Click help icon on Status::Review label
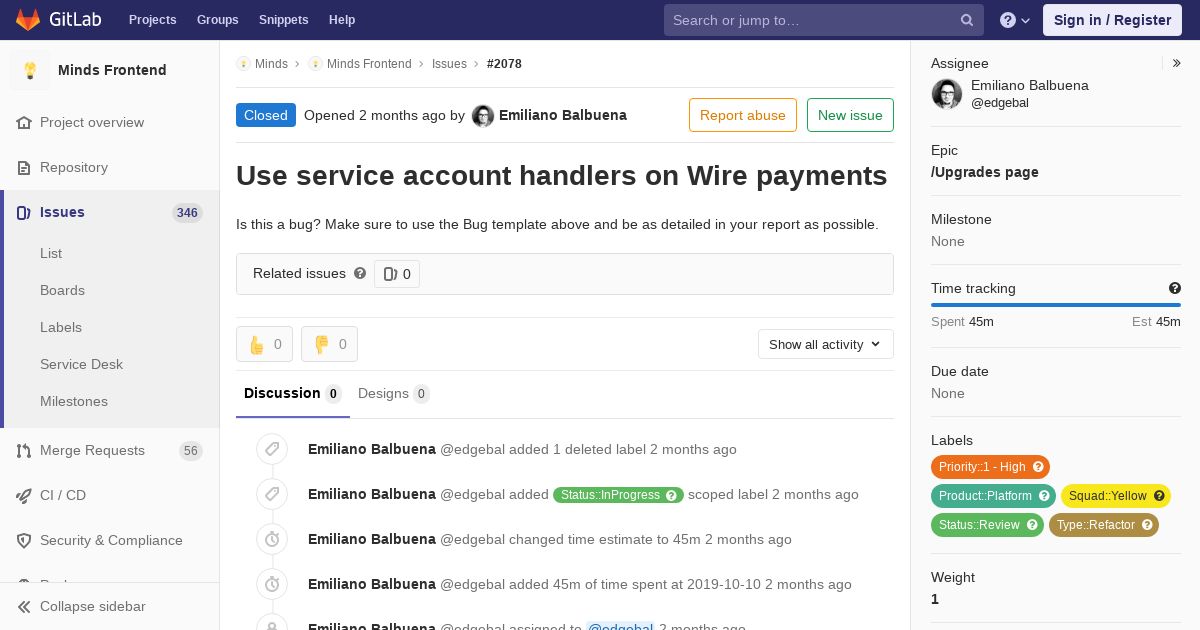 coord(1032,525)
